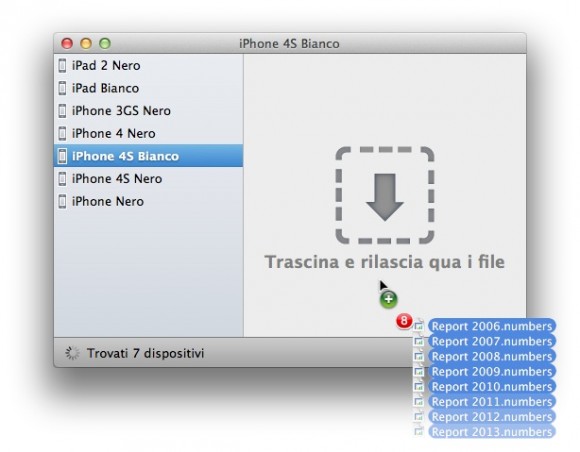Choose iPhone Nero from sidebar

click(x=149, y=201)
